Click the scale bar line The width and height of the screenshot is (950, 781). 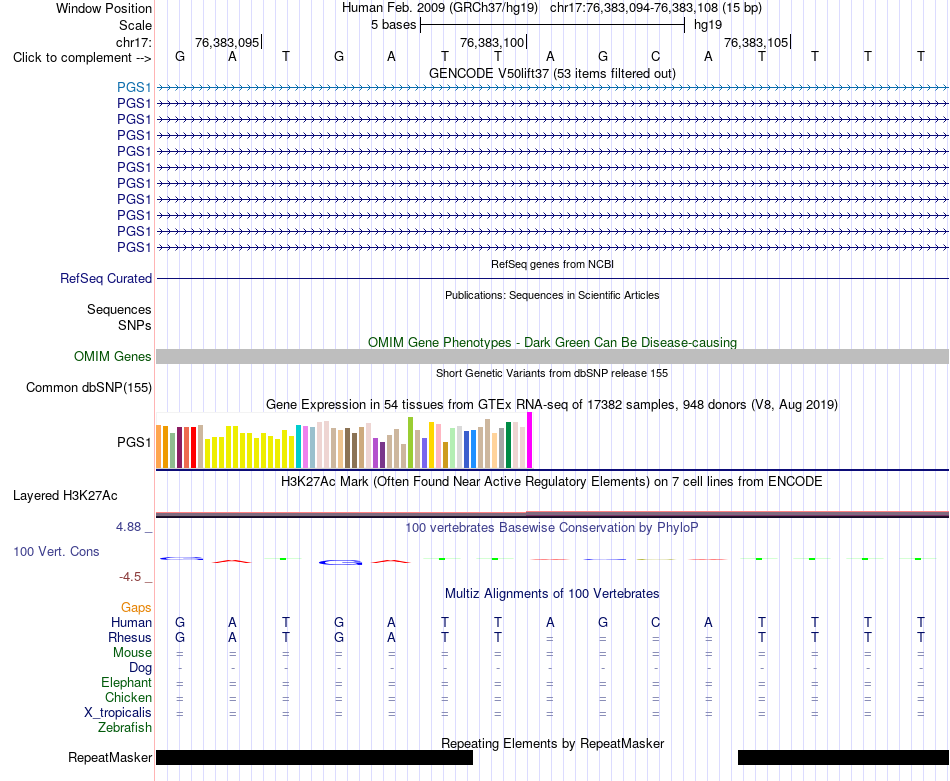pos(552,25)
